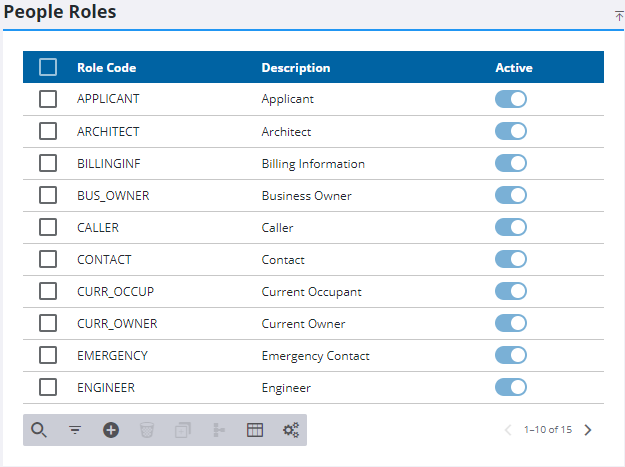The image size is (625, 467).
Task: Select the CURR_OWNER row checkbox
Action: 48,323
